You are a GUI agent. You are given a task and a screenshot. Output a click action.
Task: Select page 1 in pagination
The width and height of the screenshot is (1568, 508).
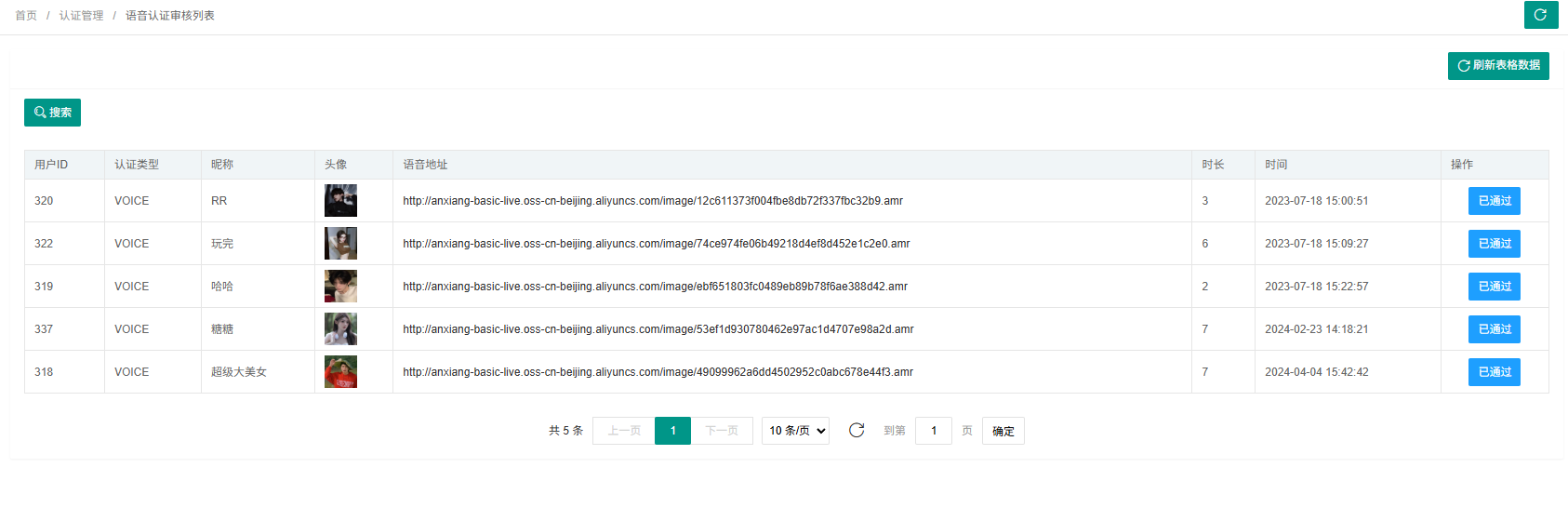click(x=672, y=431)
